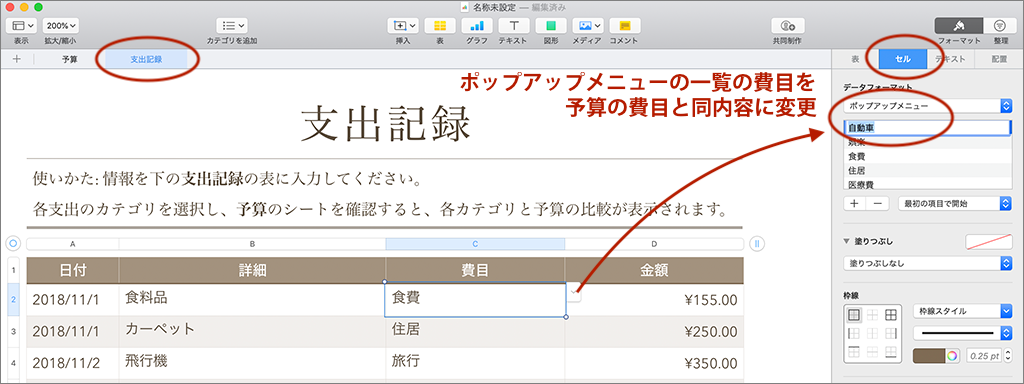This screenshot has height=384, width=1024.
Task: Select top edge border option
Action: 854,352
